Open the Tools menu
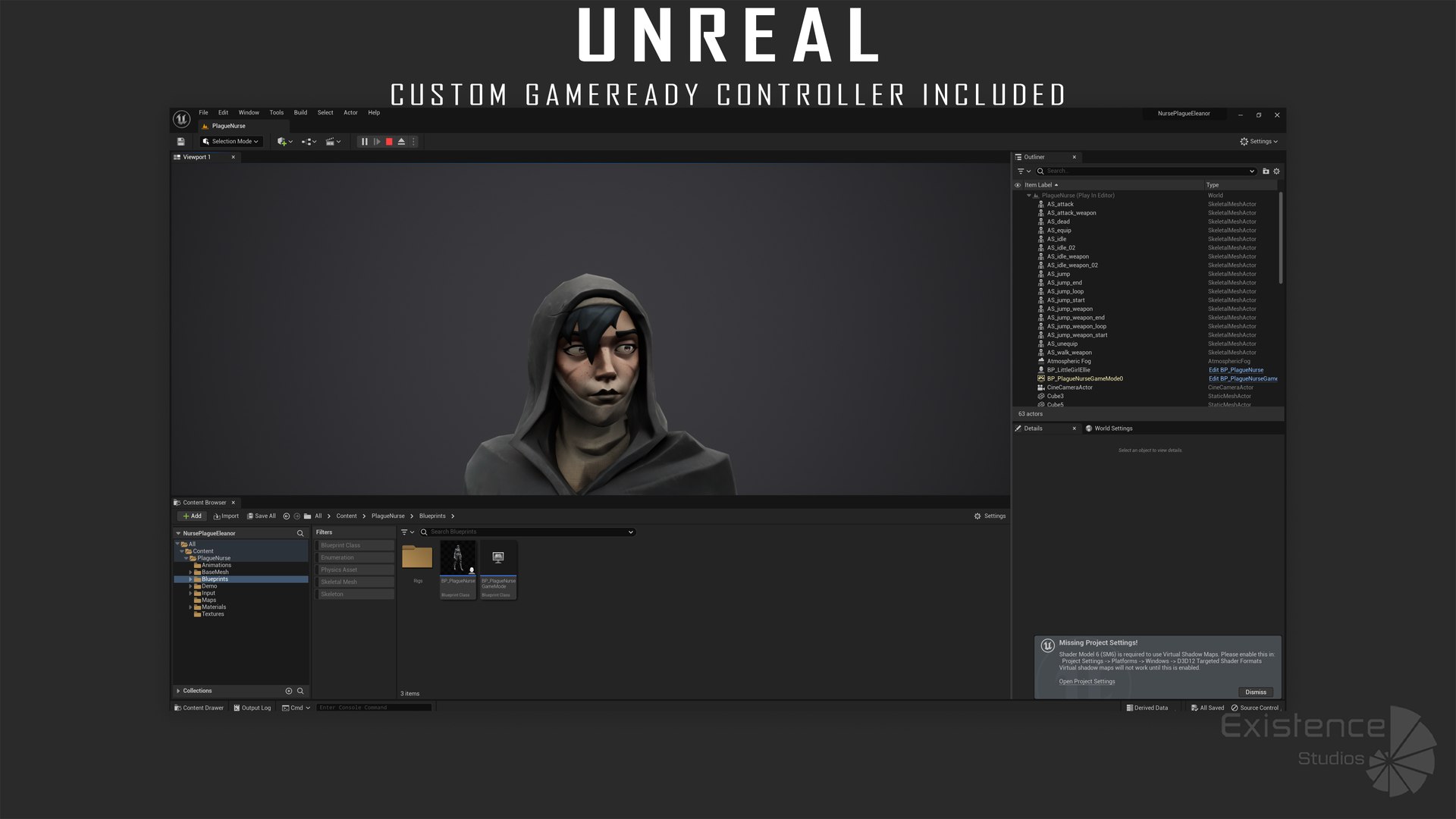 click(277, 113)
